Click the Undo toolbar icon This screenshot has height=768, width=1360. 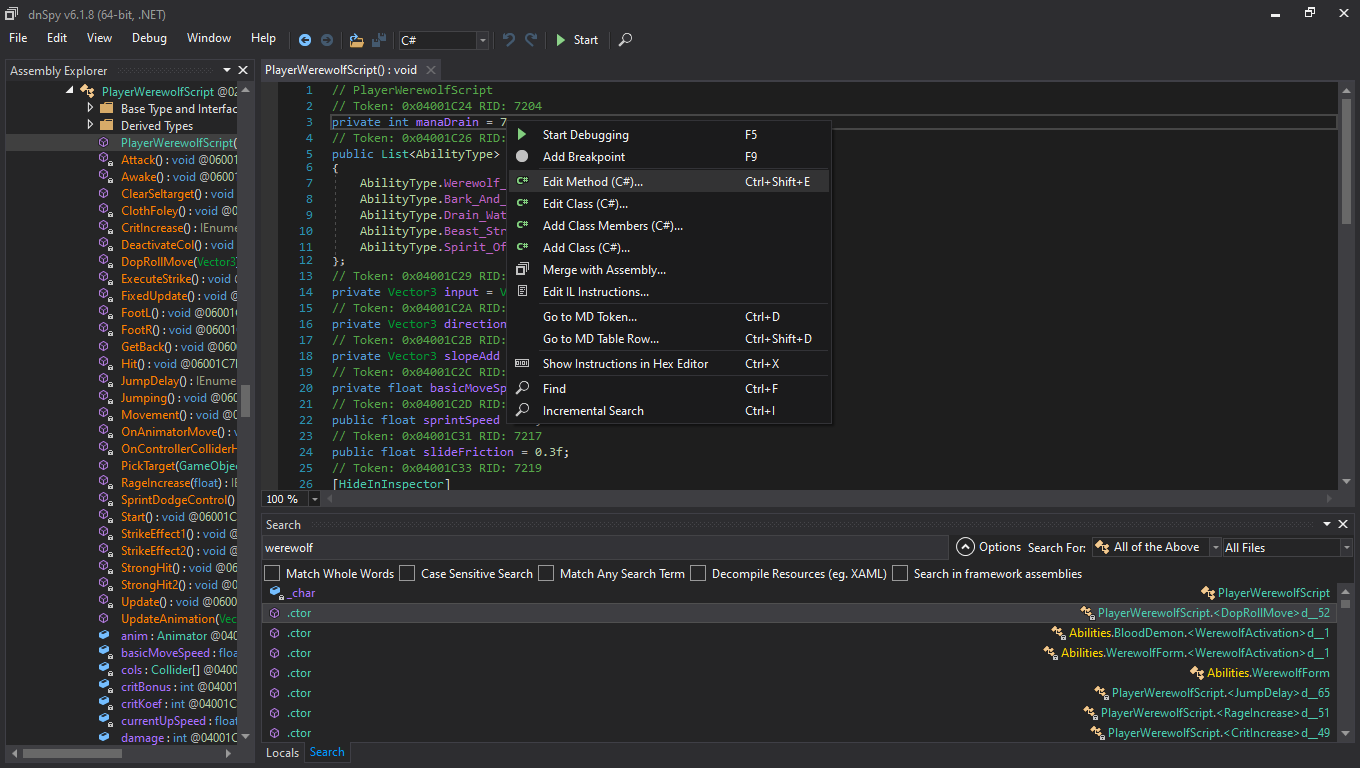tap(509, 40)
